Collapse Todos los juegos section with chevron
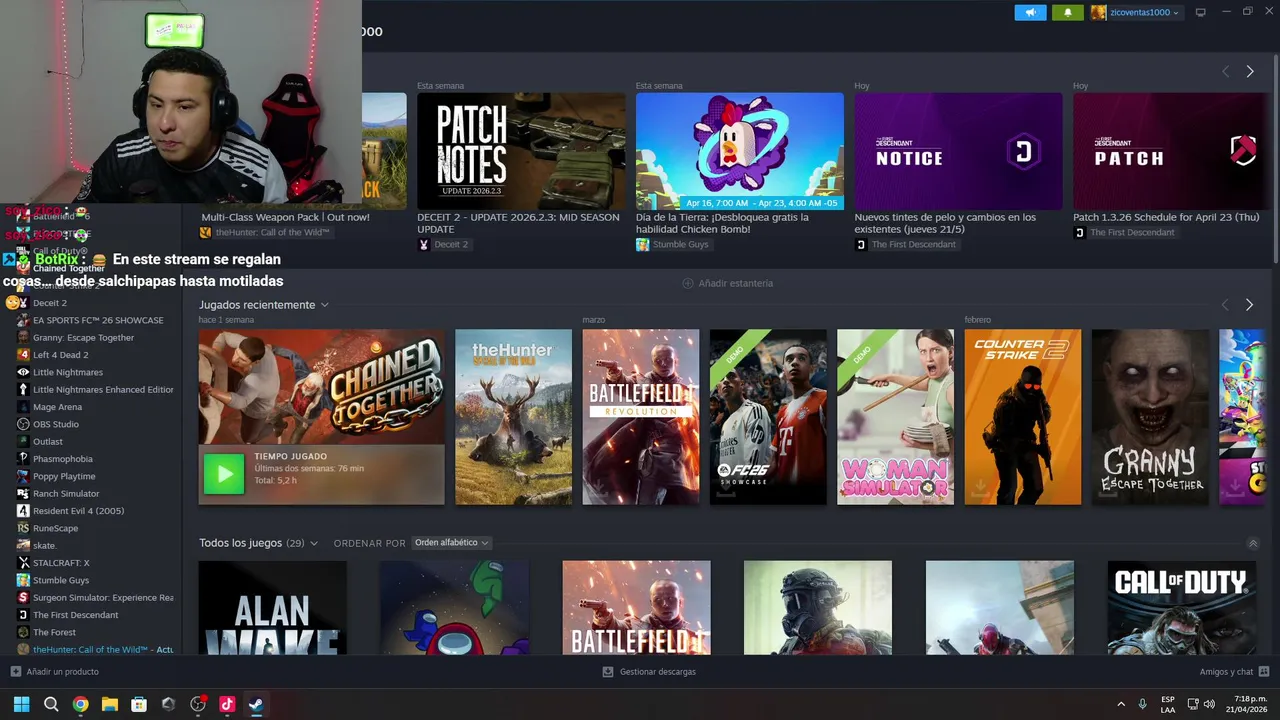 (x=1253, y=544)
